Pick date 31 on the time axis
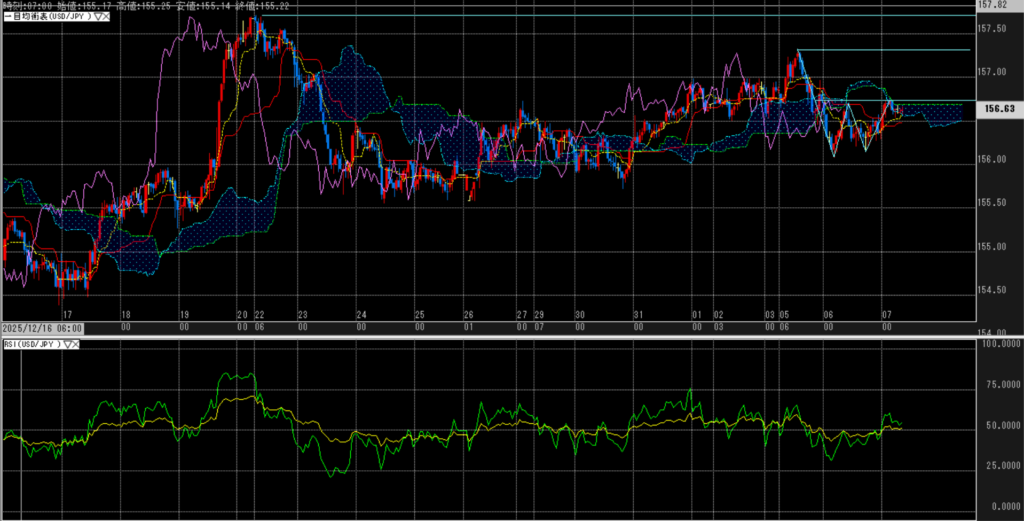Image resolution: width=1024 pixels, height=521 pixels. (x=638, y=314)
